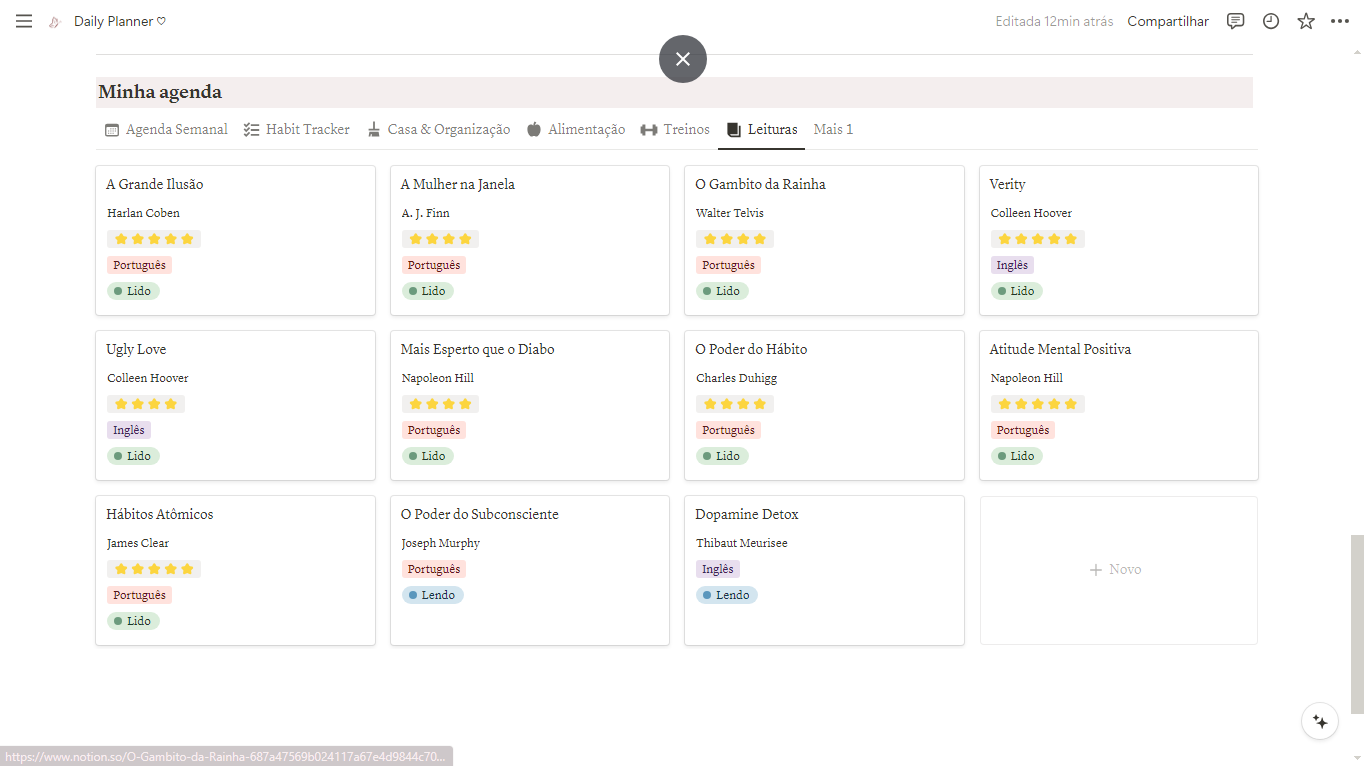The height and width of the screenshot is (766, 1365).
Task: Open the Atitude Mental Positiva card
Action: click(1118, 405)
